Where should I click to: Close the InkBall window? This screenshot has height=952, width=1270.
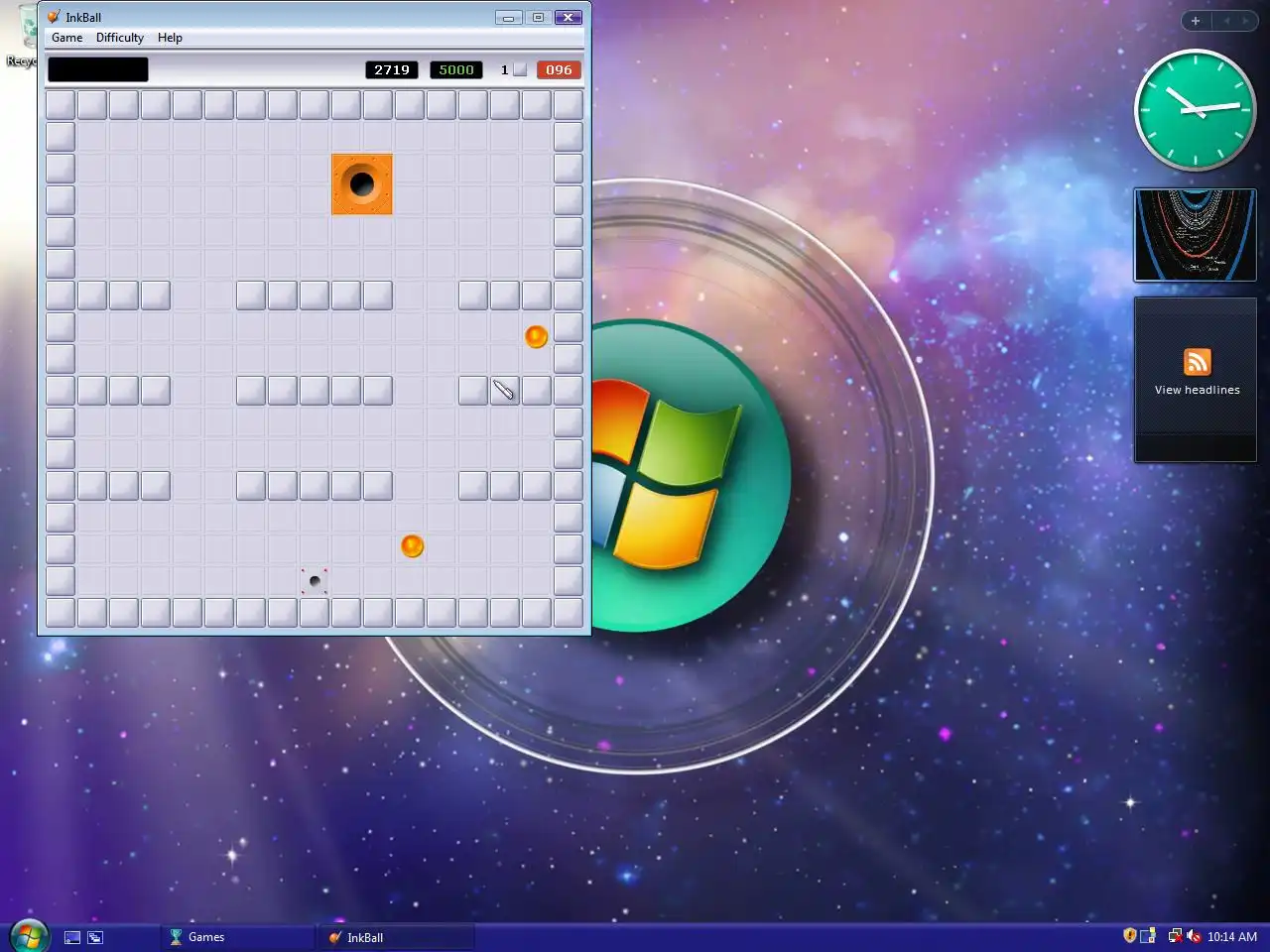pos(569,18)
